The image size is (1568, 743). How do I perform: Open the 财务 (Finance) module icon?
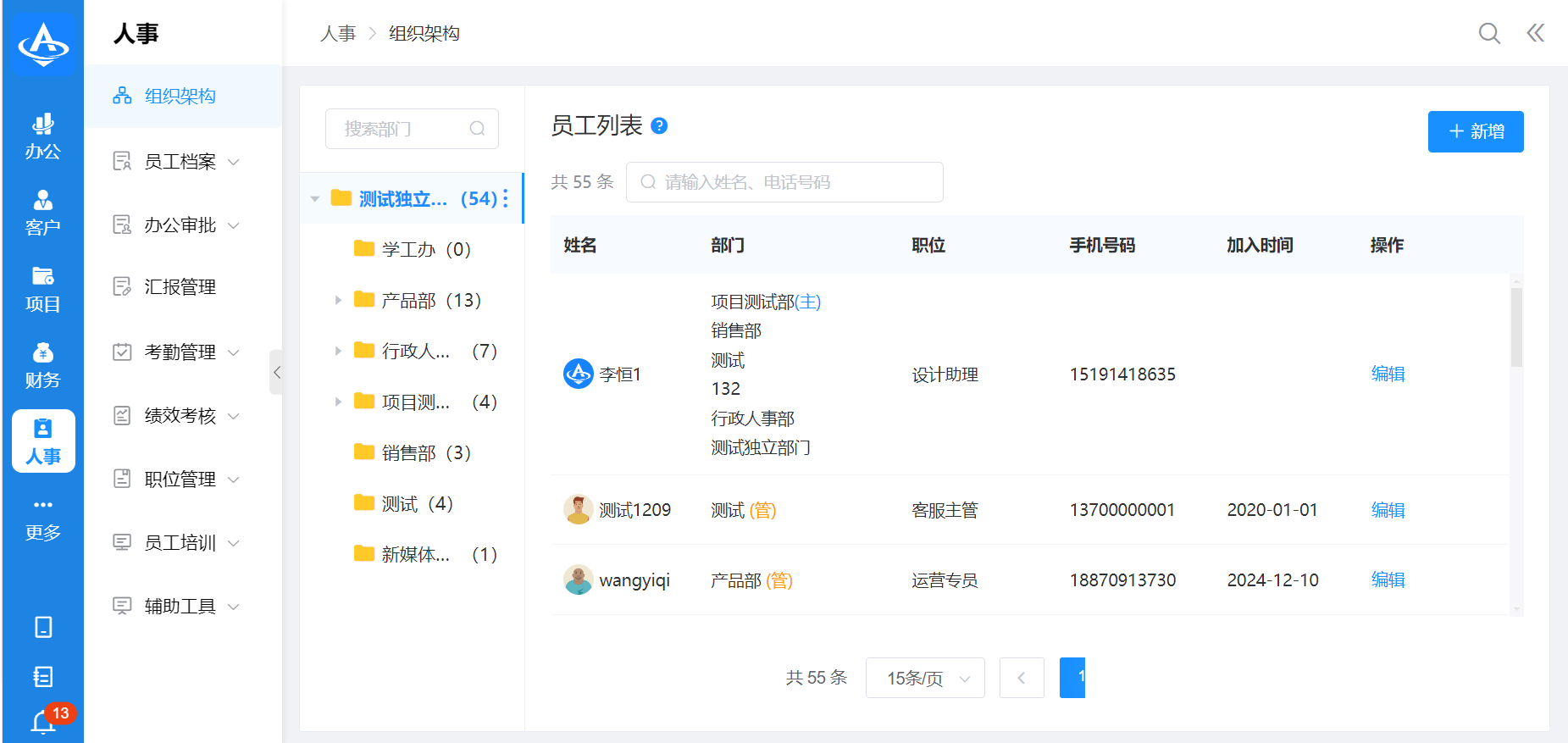(x=42, y=365)
